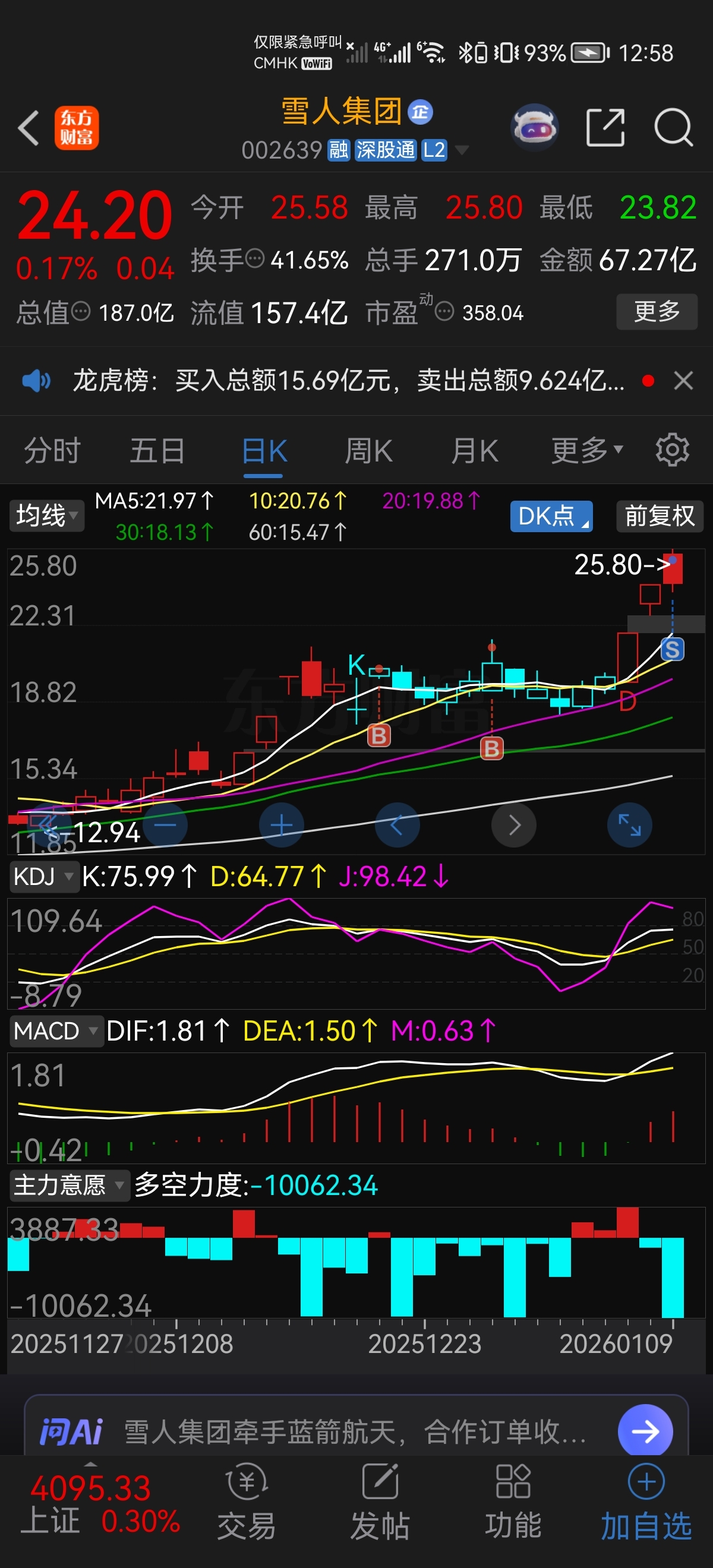This screenshot has height=1568, width=713.
Task: Tap the second B buy marker
Action: [492, 748]
